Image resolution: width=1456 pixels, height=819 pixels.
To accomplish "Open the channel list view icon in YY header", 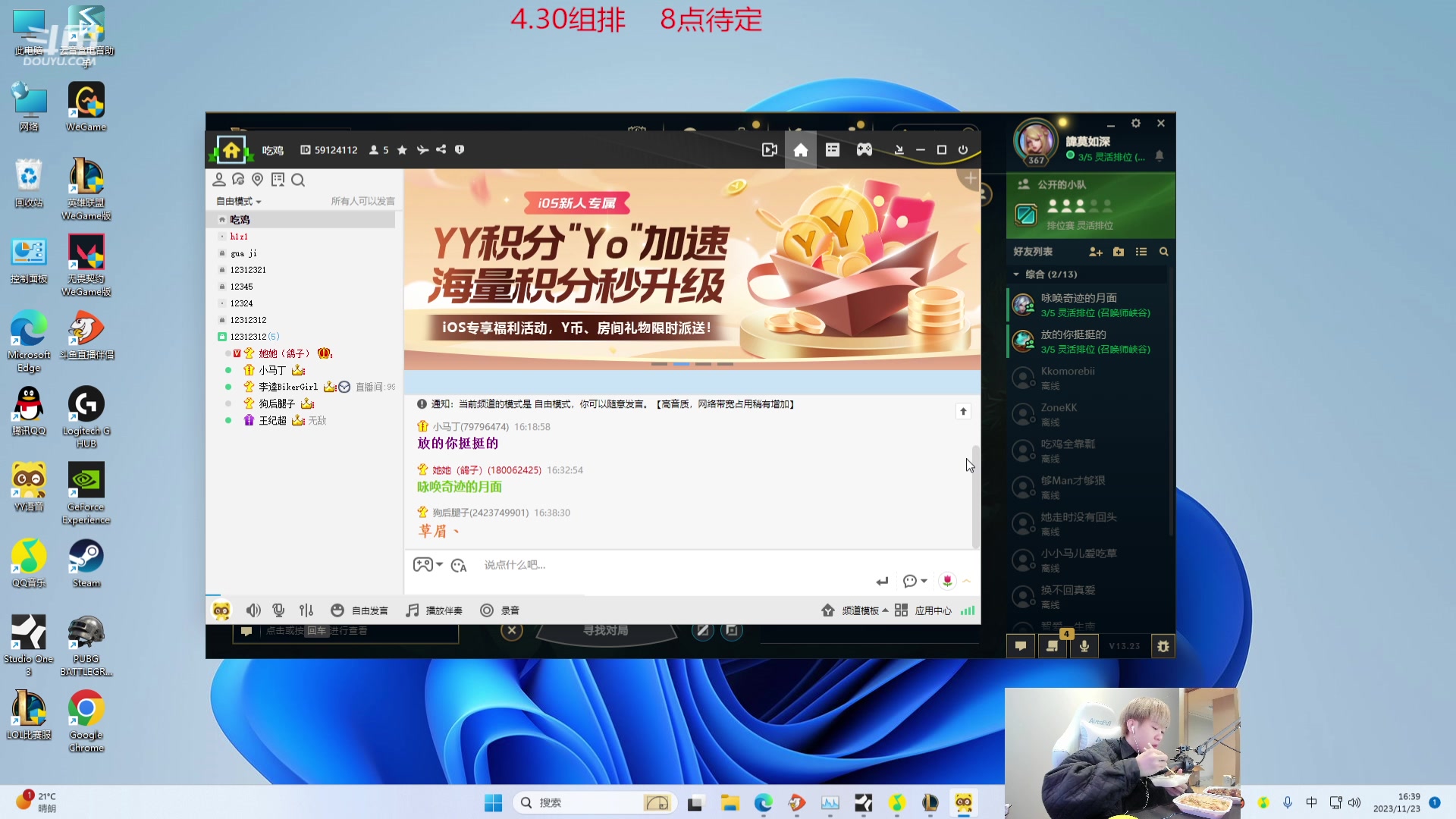I will coord(833,150).
